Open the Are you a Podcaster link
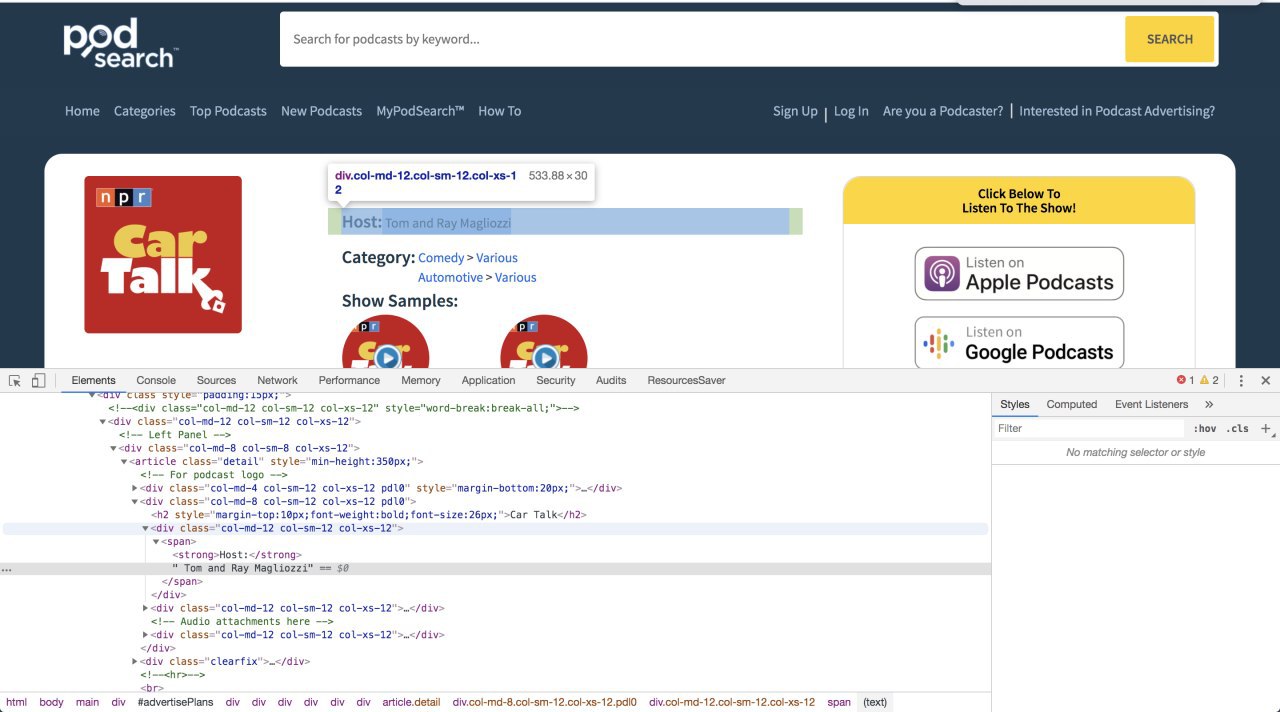This screenshot has height=712, width=1280. click(x=943, y=111)
